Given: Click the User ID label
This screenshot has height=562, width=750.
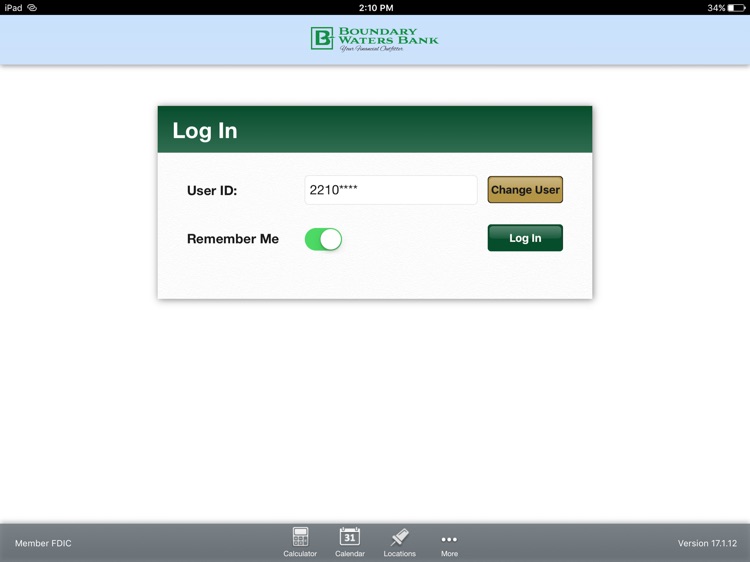Looking at the screenshot, I should (212, 190).
